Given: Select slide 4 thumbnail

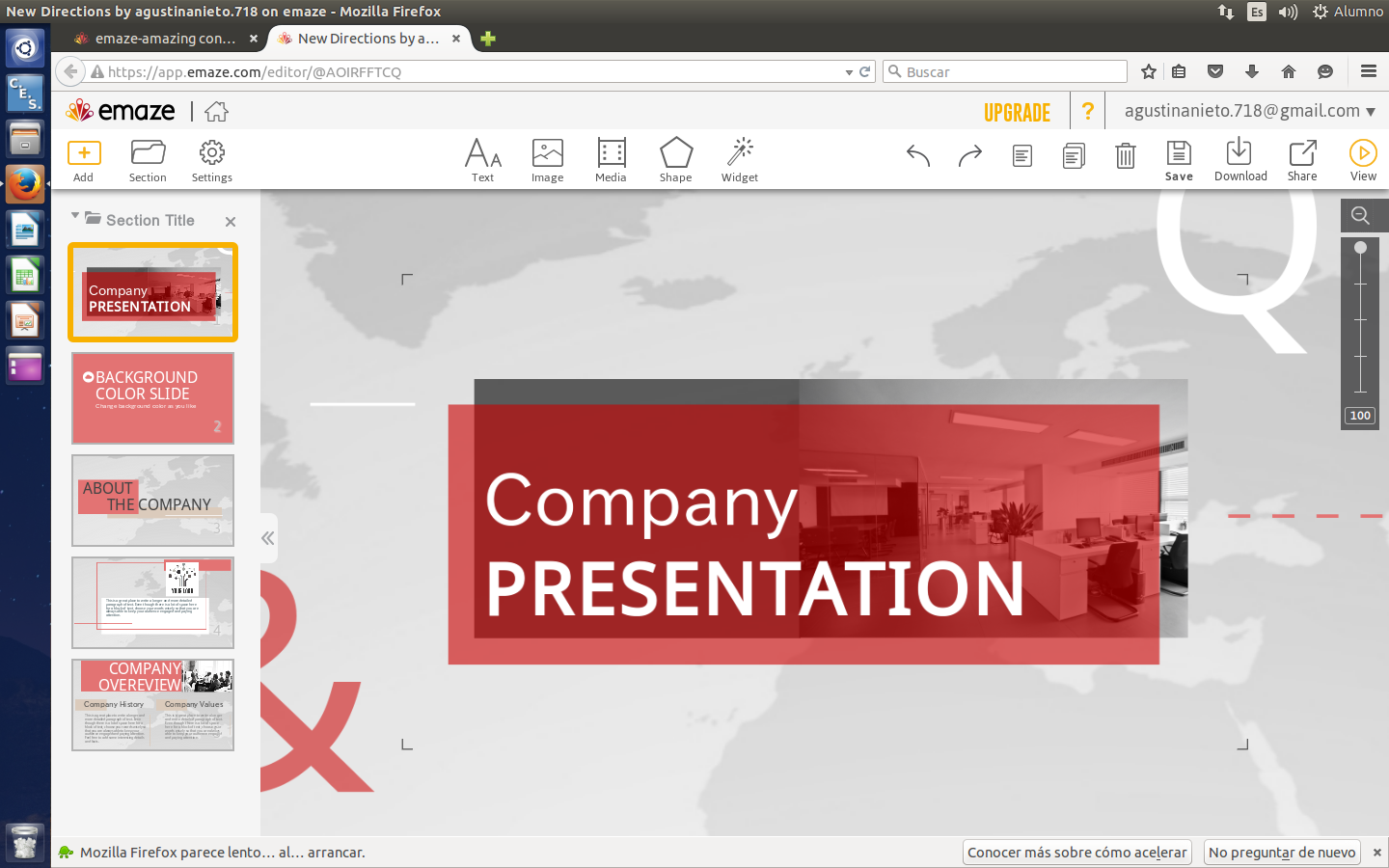Looking at the screenshot, I should pyautogui.click(x=152, y=603).
